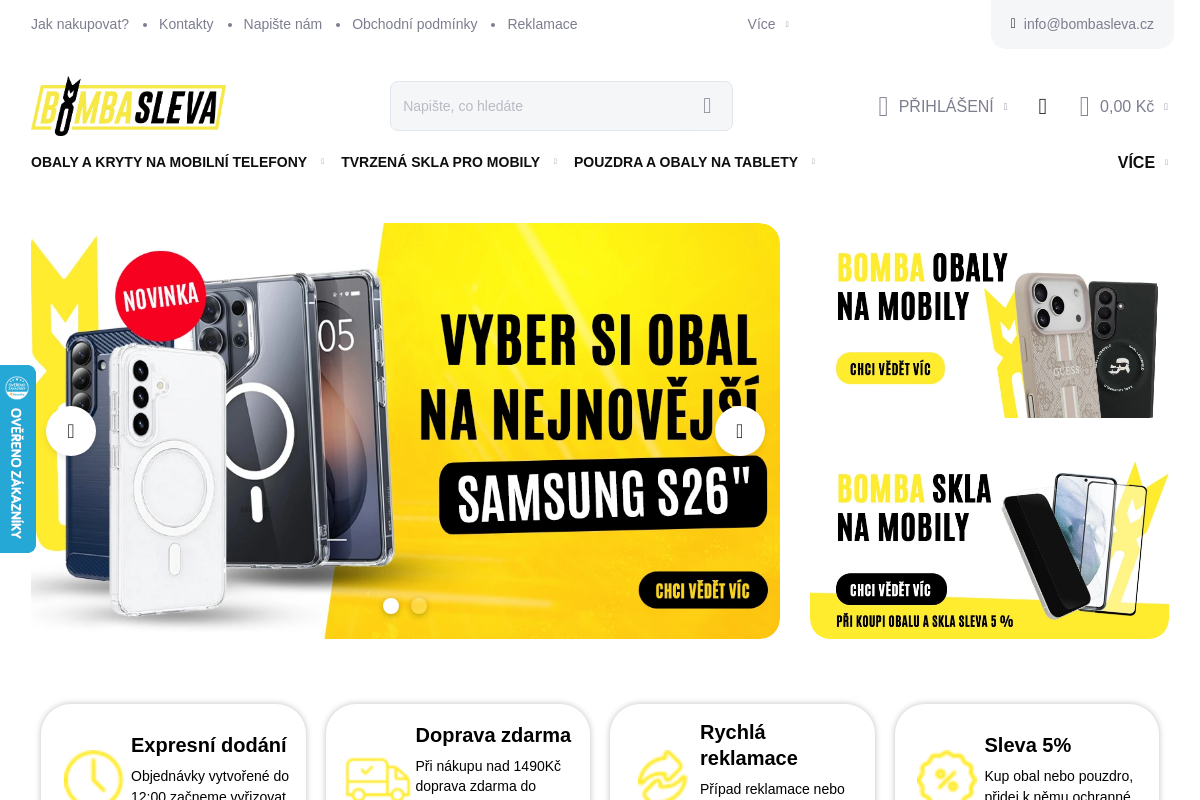Expand the top Více dropdown
Screen dimensions: 1200x800
(x=767, y=24)
